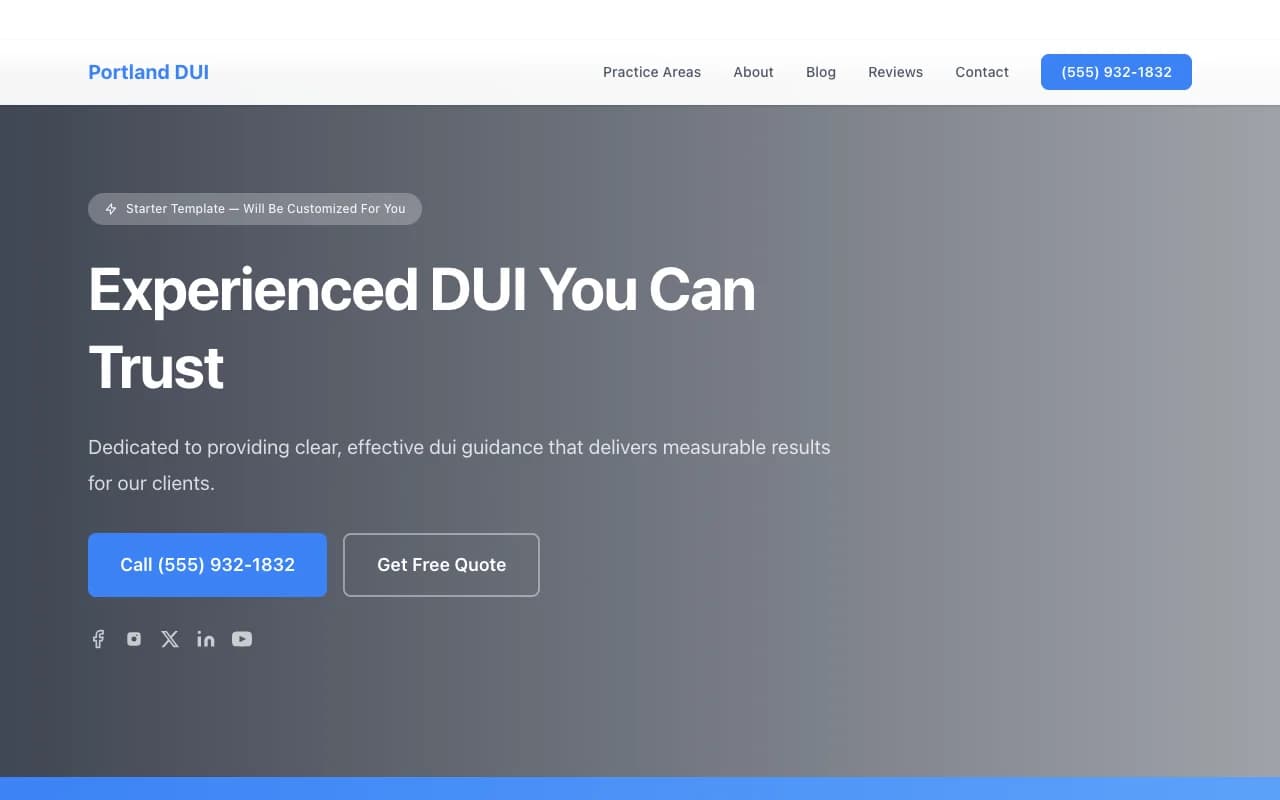Click the sparkle icon inside the badge
The image size is (1280, 800).
tap(110, 209)
